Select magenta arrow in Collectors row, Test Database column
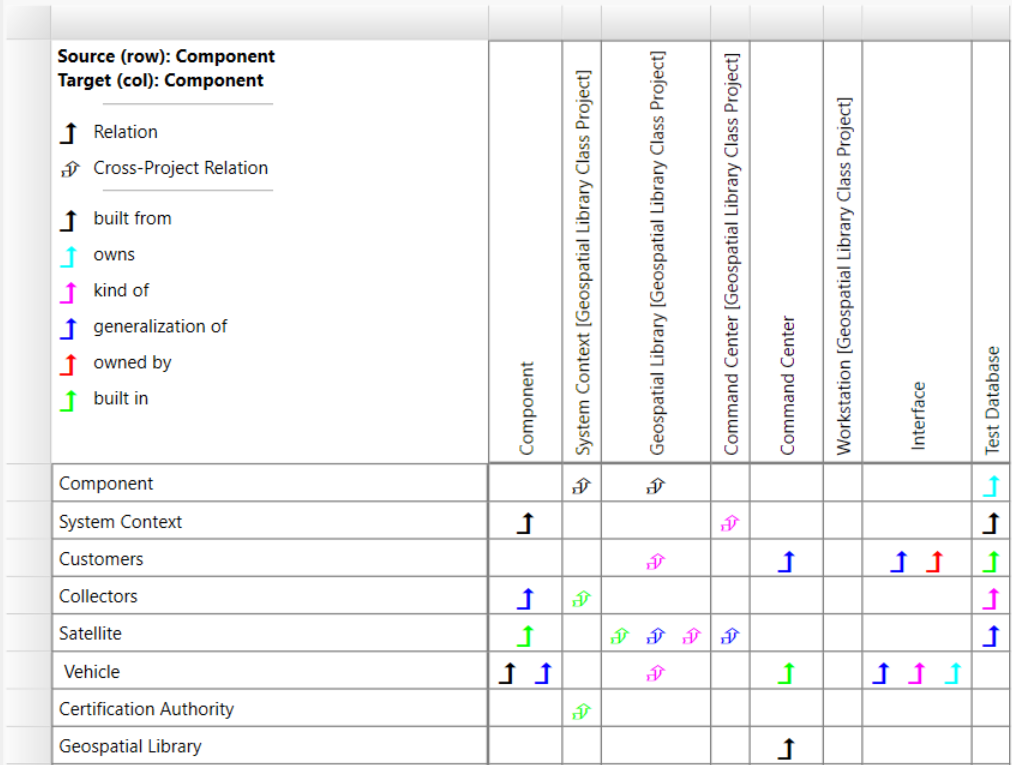The width and height of the screenshot is (1012, 765). (x=991, y=598)
